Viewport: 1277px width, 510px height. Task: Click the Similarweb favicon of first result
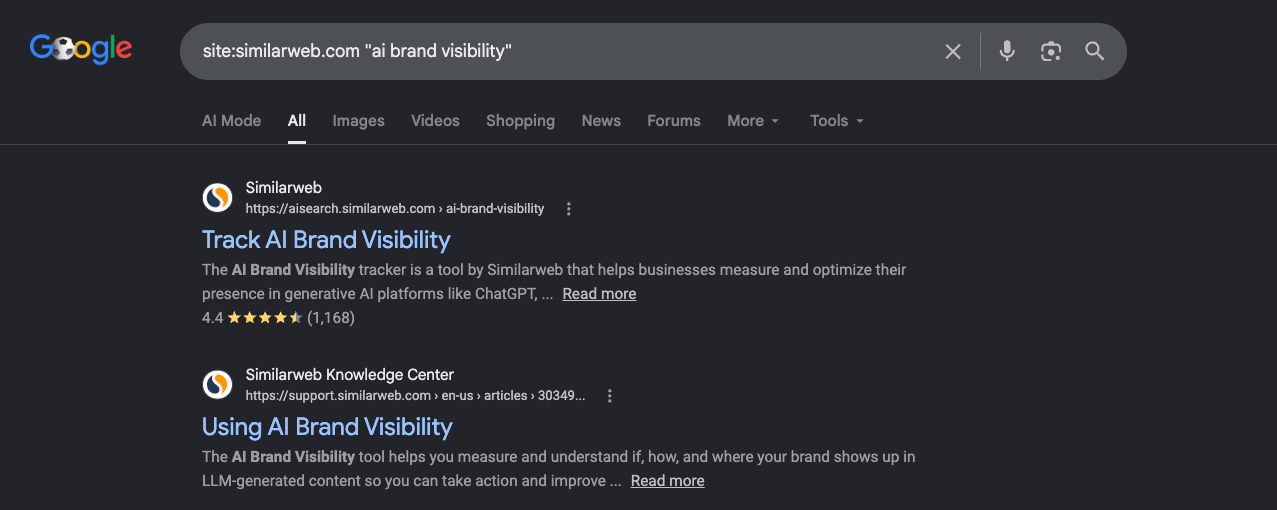click(217, 198)
